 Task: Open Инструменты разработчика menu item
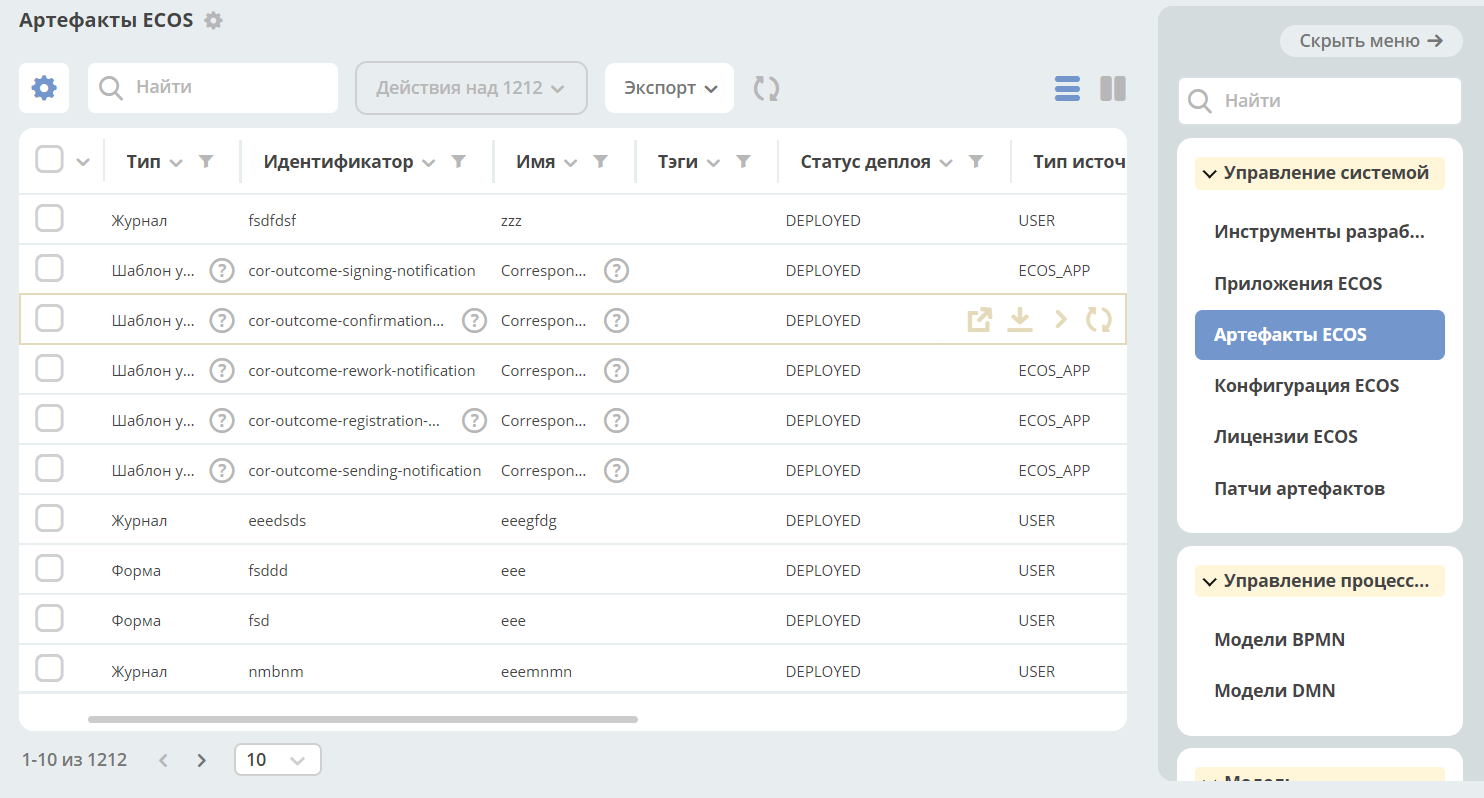pos(1320,232)
